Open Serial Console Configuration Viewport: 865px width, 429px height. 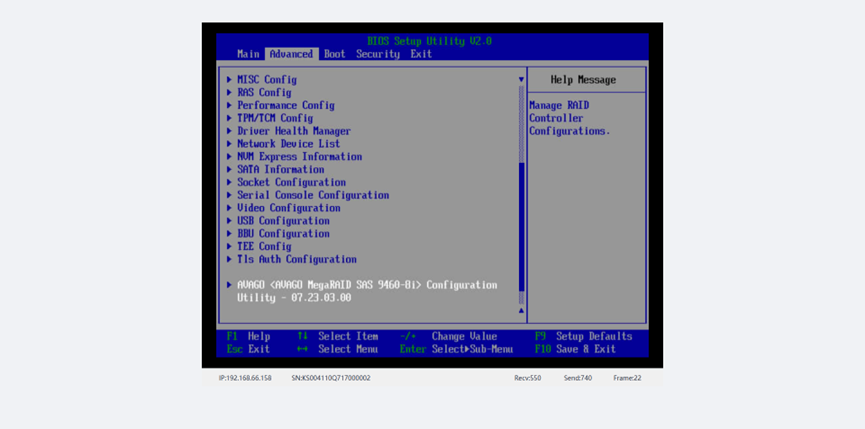(312, 196)
